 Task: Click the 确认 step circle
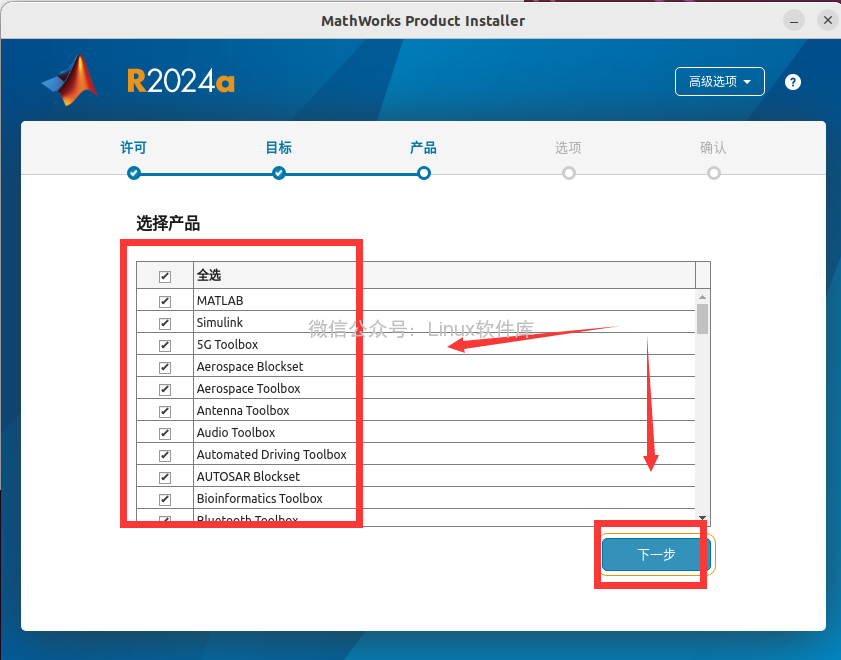point(713,172)
